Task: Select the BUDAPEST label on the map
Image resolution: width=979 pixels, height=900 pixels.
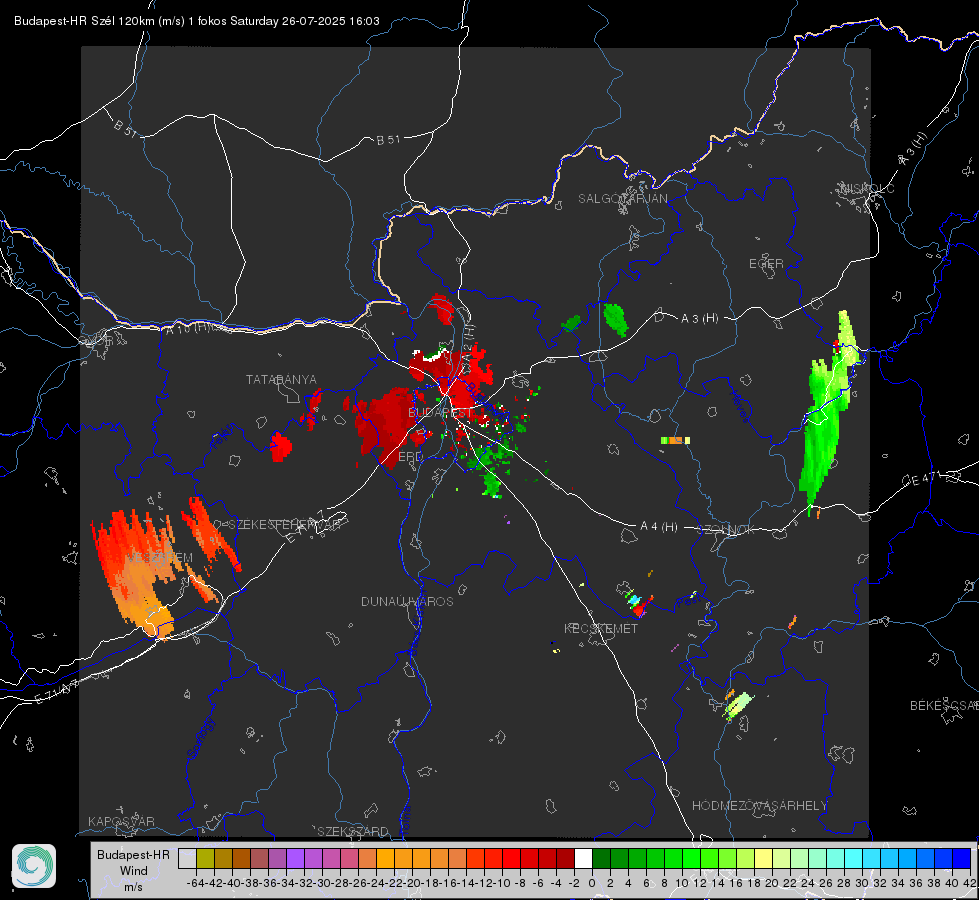Action: [x=440, y=412]
